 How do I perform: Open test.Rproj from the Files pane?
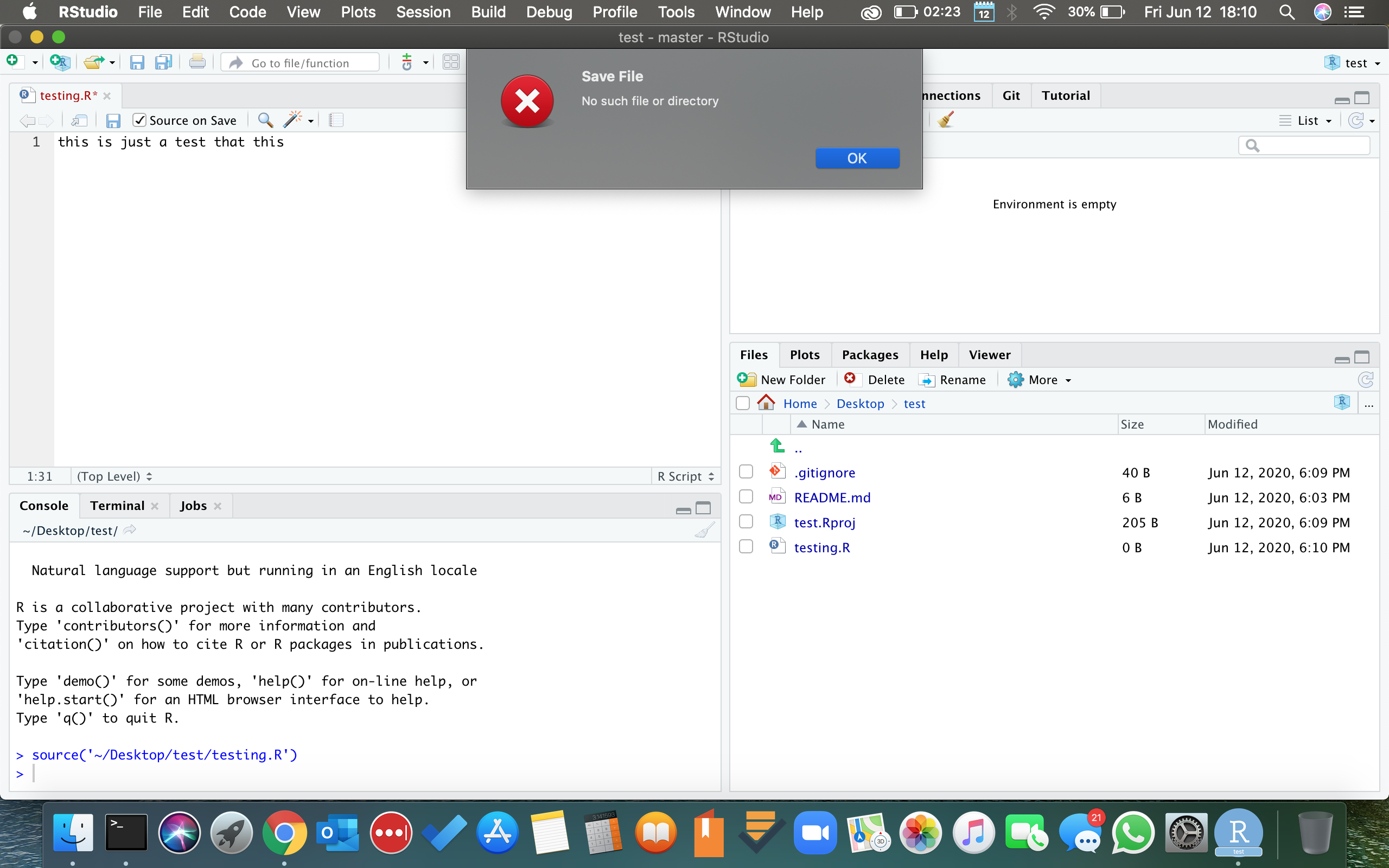point(824,522)
